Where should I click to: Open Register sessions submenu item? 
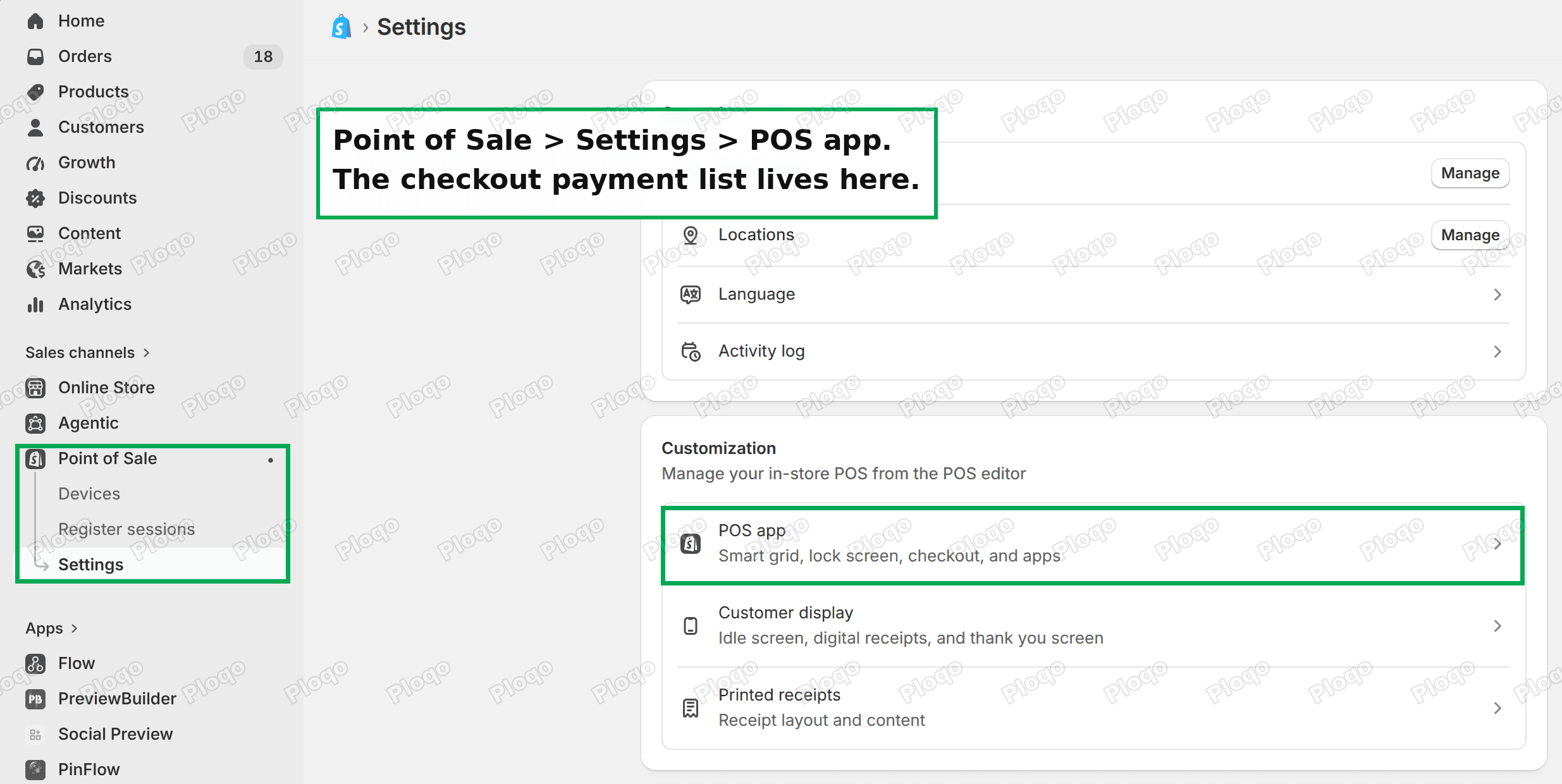point(126,529)
